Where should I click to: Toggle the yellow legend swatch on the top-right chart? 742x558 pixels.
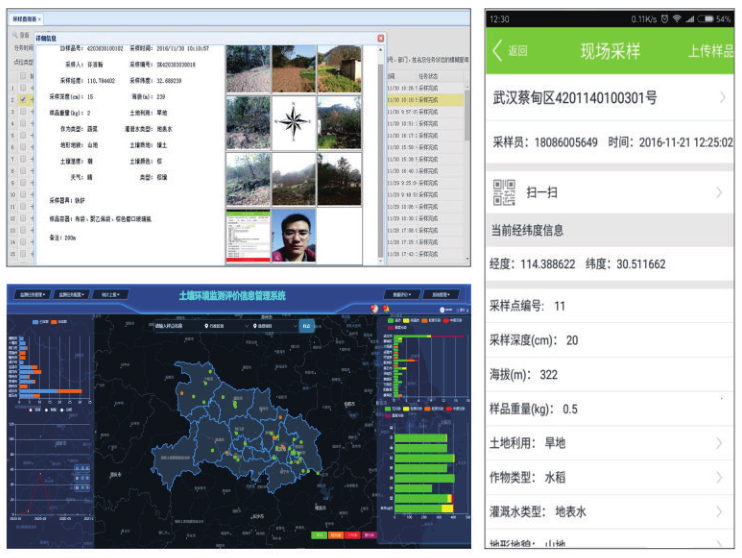(x=406, y=320)
